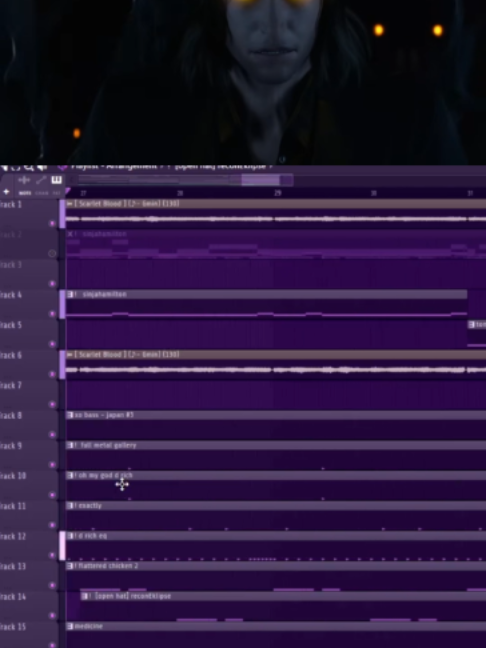Mute Track 1 via its dot toggle
This screenshot has width=486, height=648.
point(52,223)
